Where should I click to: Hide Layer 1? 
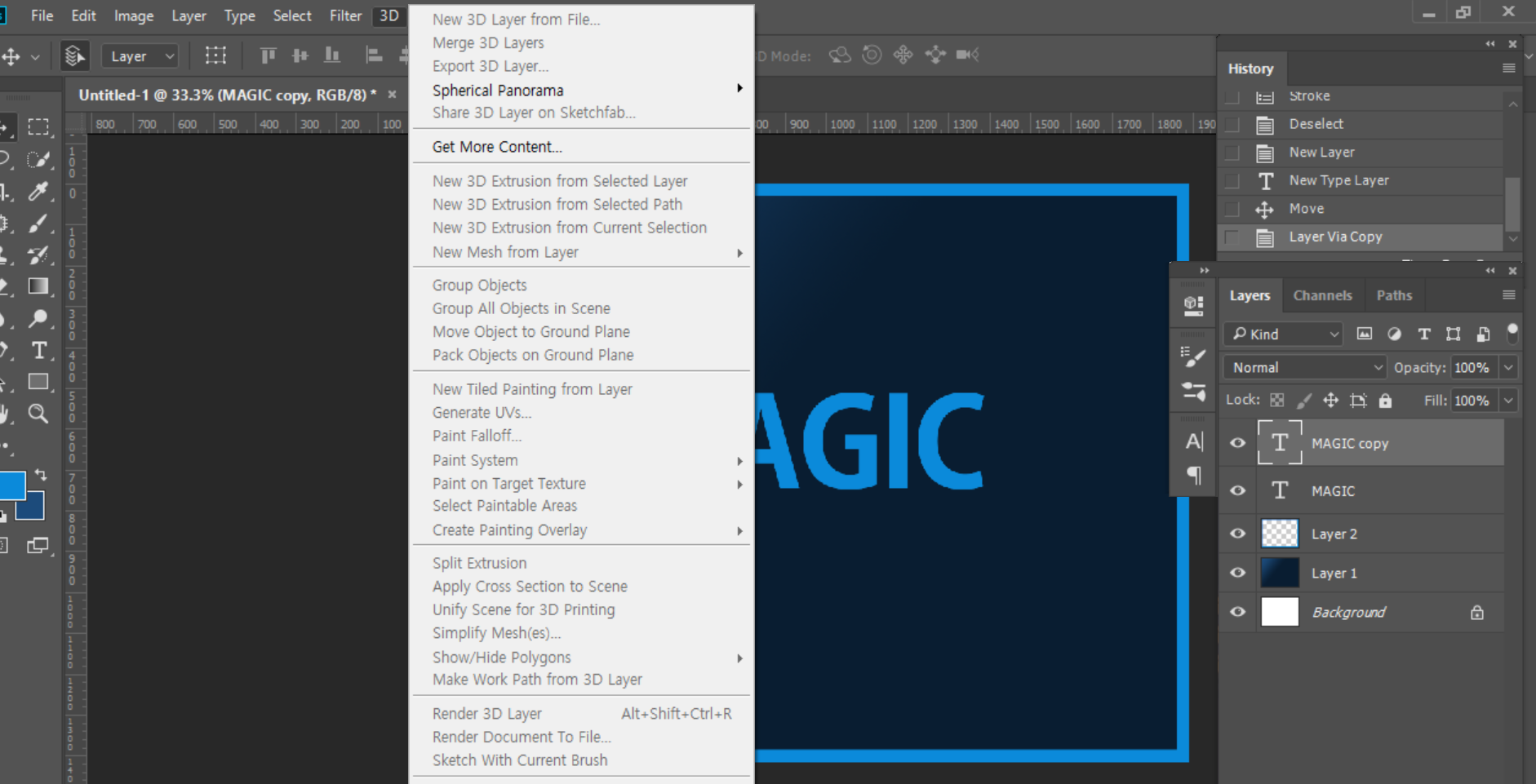tap(1238, 573)
